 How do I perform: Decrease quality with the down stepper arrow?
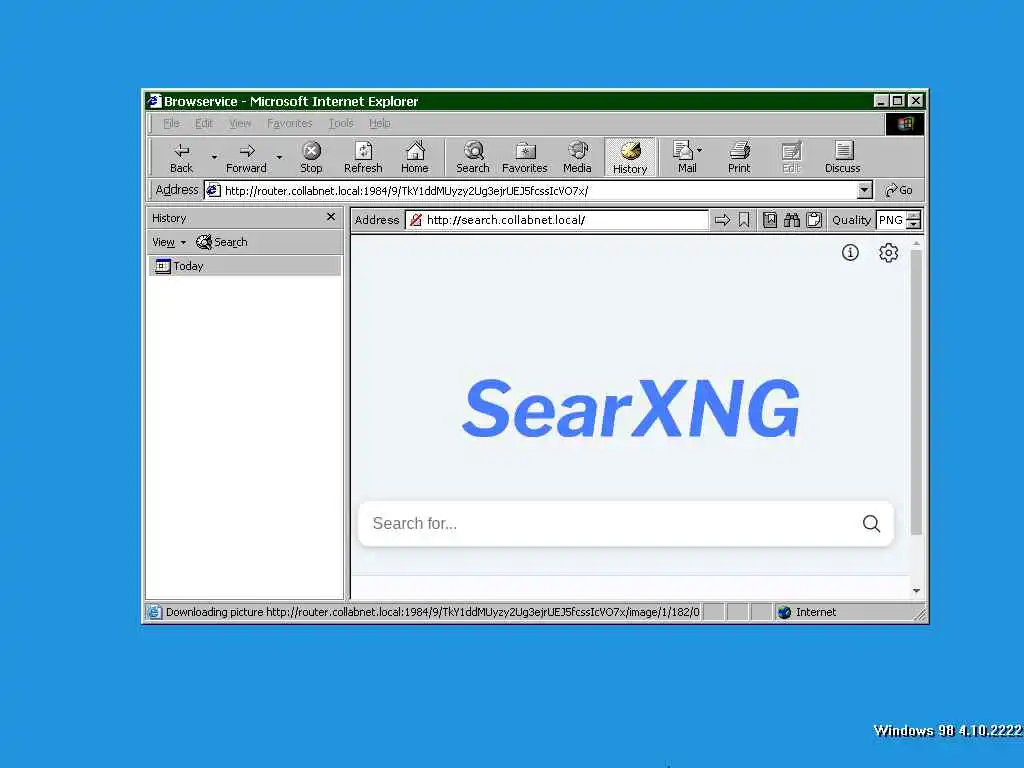pos(914,225)
